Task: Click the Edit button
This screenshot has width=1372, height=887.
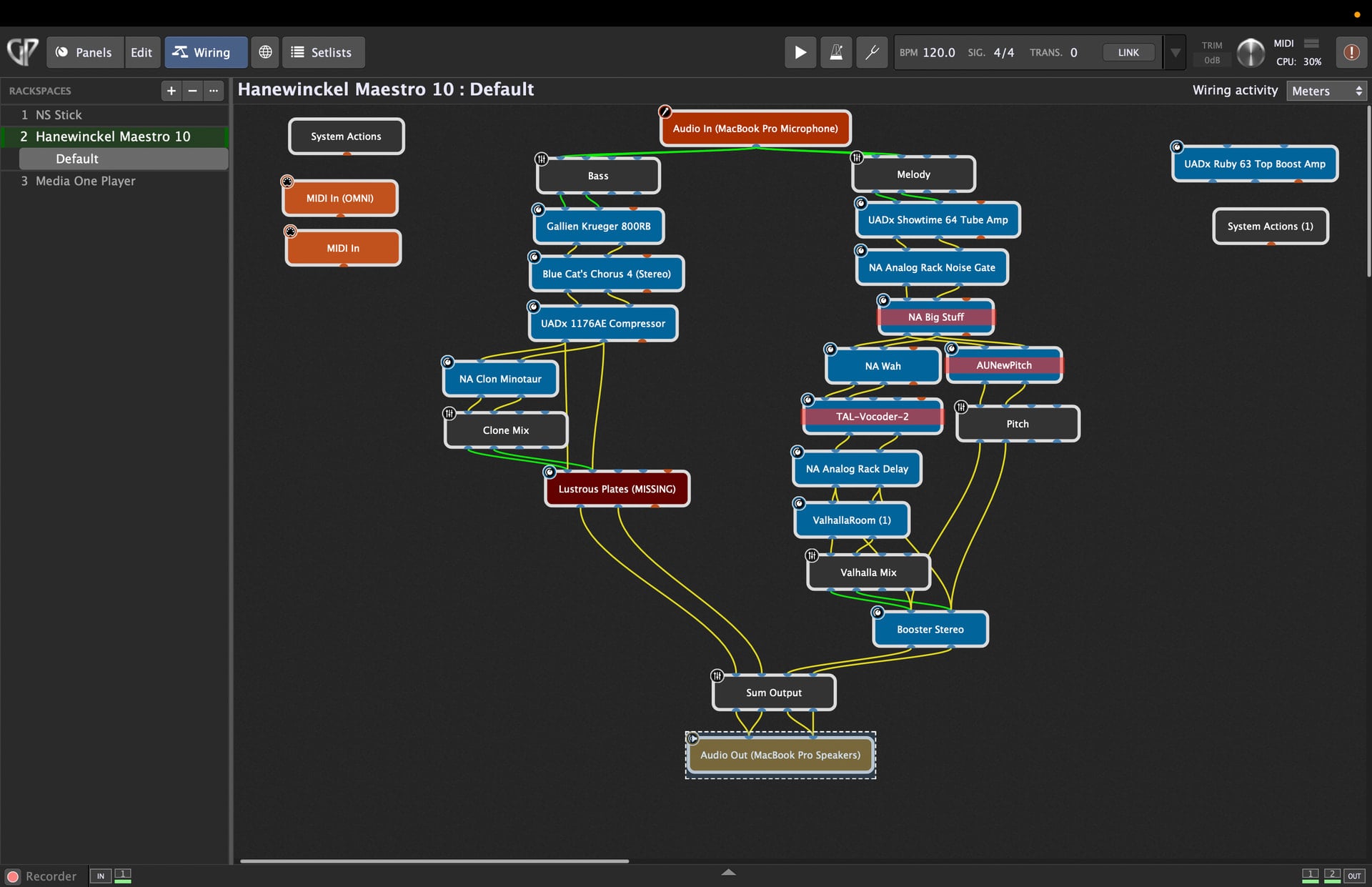Action: [x=141, y=52]
